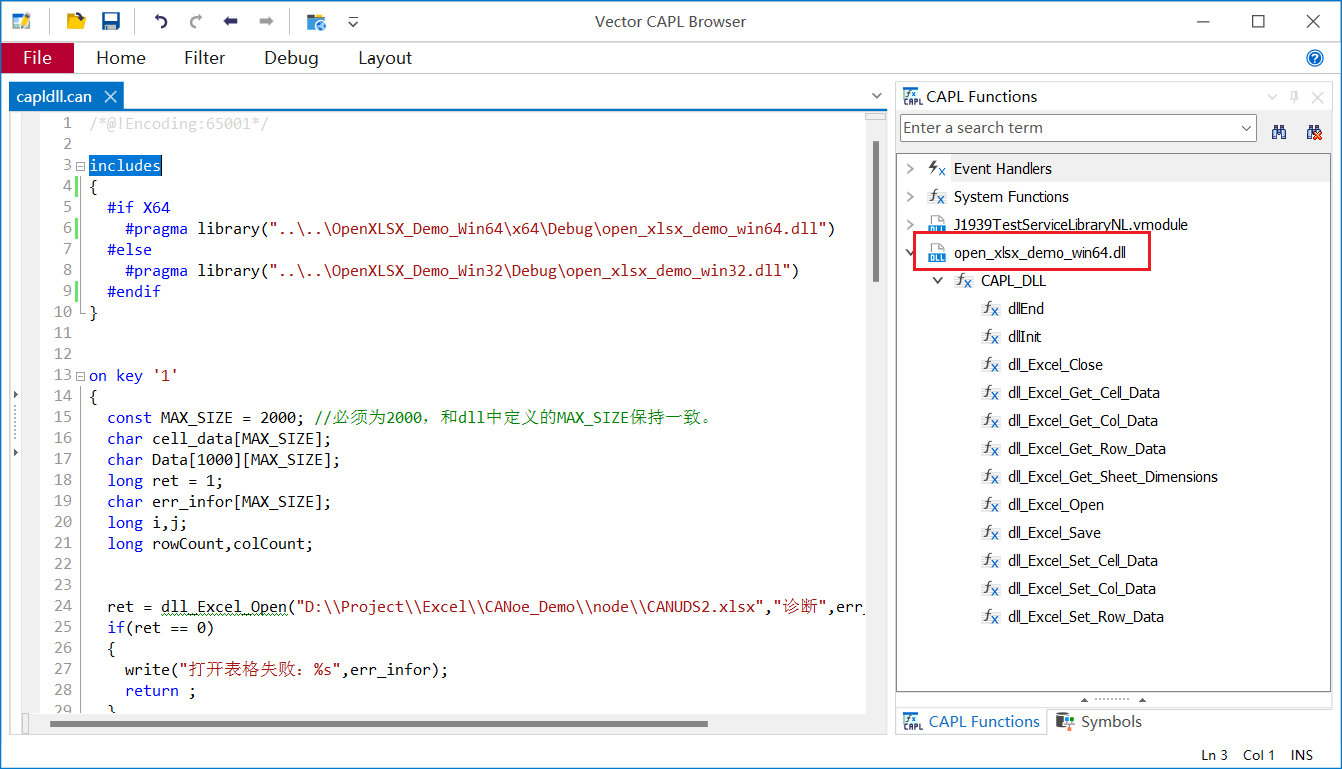The height and width of the screenshot is (769, 1342).
Task: Navigate forward with the right arrow
Action: [x=266, y=21]
